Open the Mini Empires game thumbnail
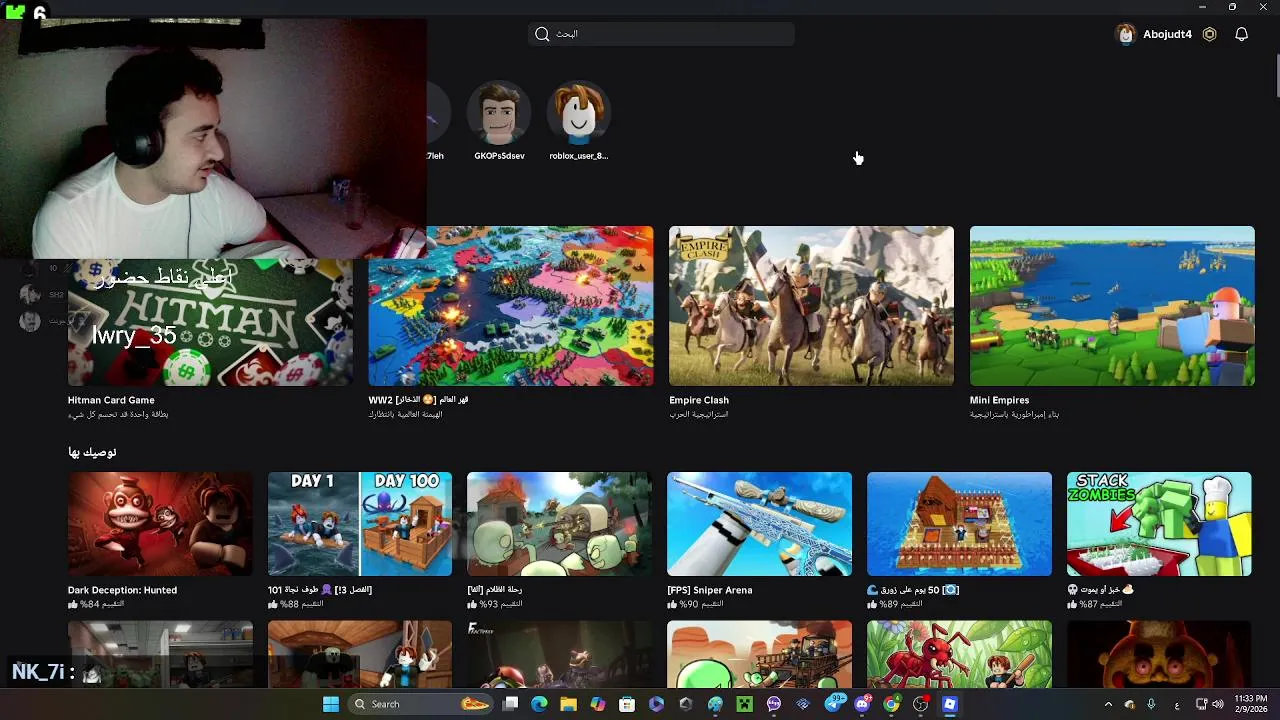The image size is (1280, 720). [x=1112, y=306]
